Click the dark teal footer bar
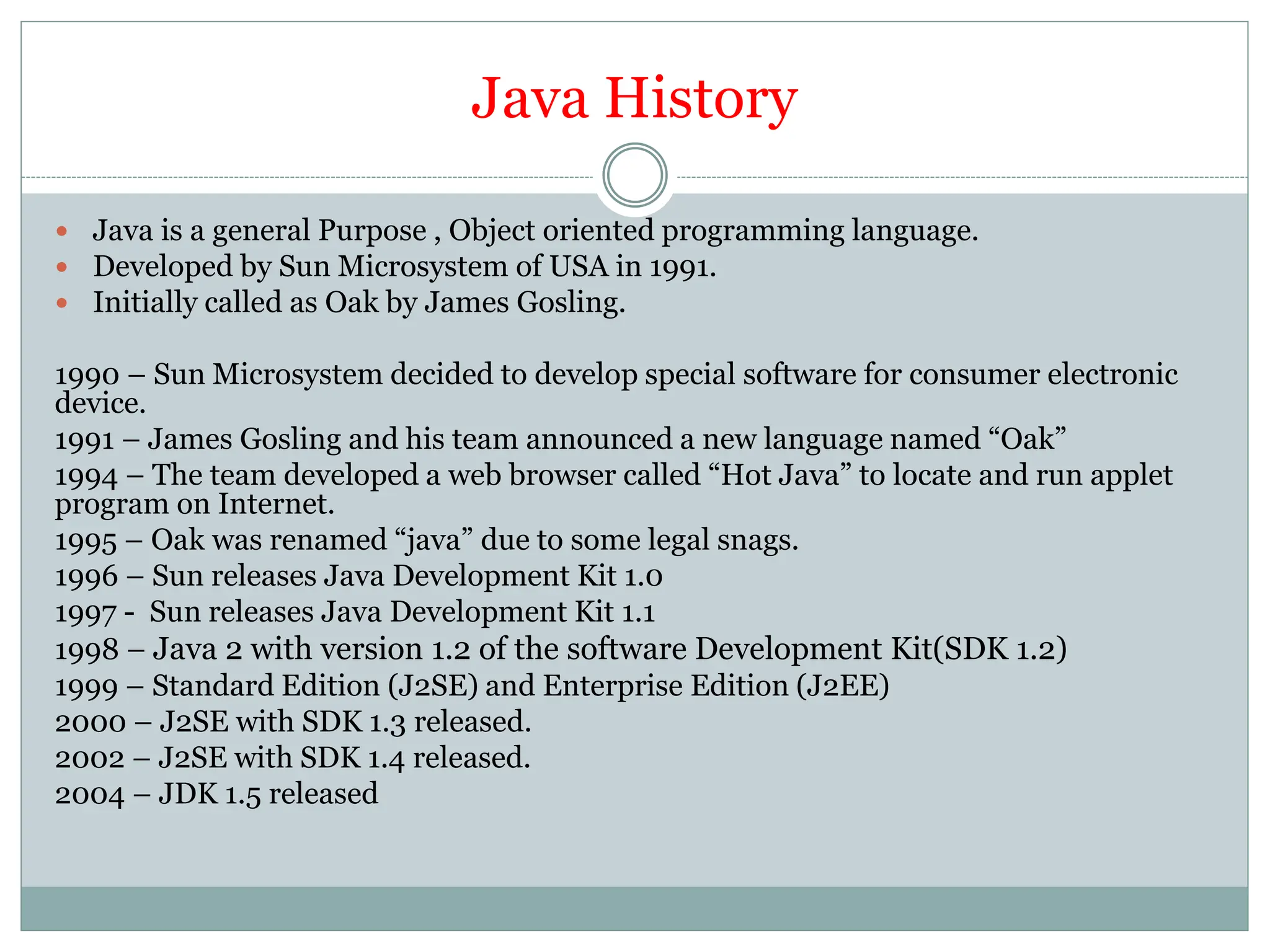The image size is (1270, 952). 634,908
